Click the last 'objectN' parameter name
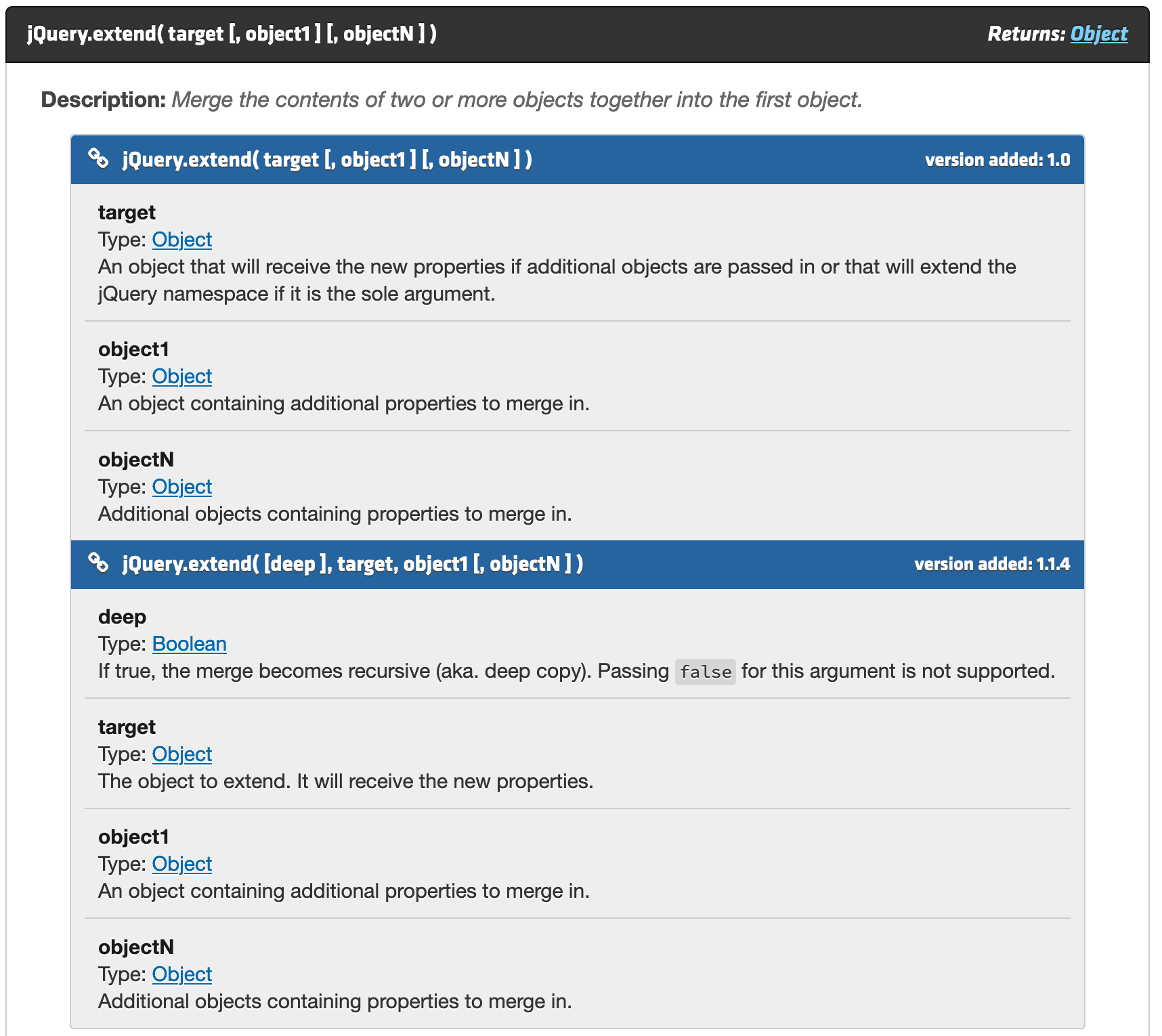Image resolution: width=1162 pixels, height=1036 pixels. tap(136, 947)
